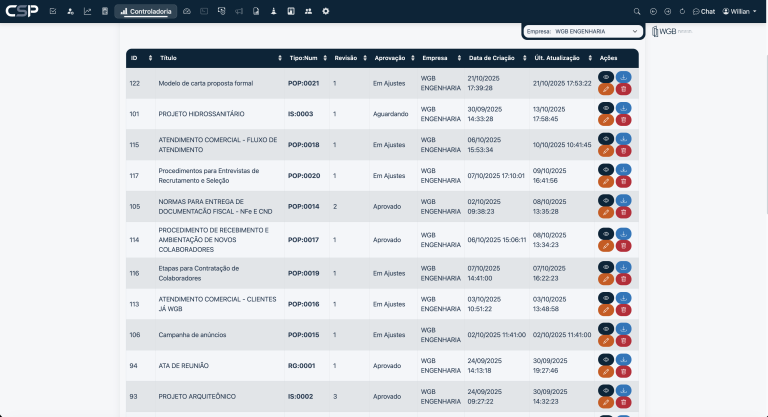
Task: Delete the POP:0017 row
Action: pyautogui.click(x=624, y=246)
